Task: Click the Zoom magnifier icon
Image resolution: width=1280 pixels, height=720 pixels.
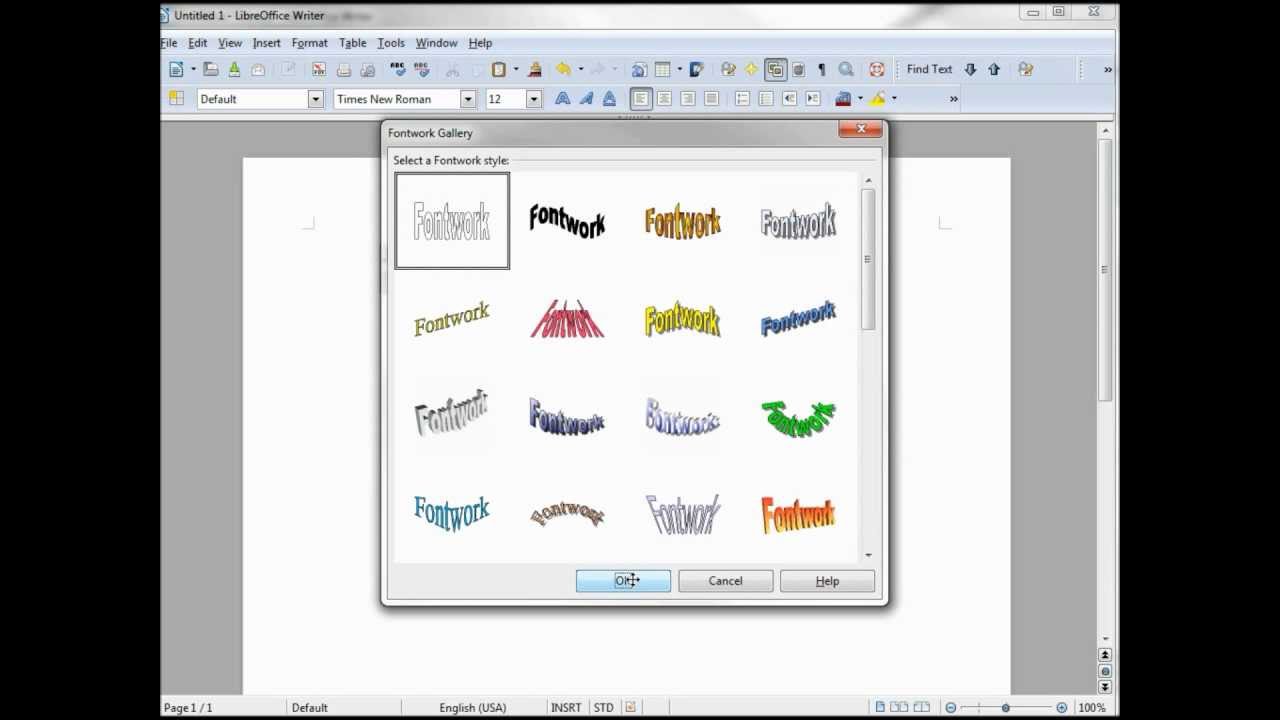Action: click(846, 69)
